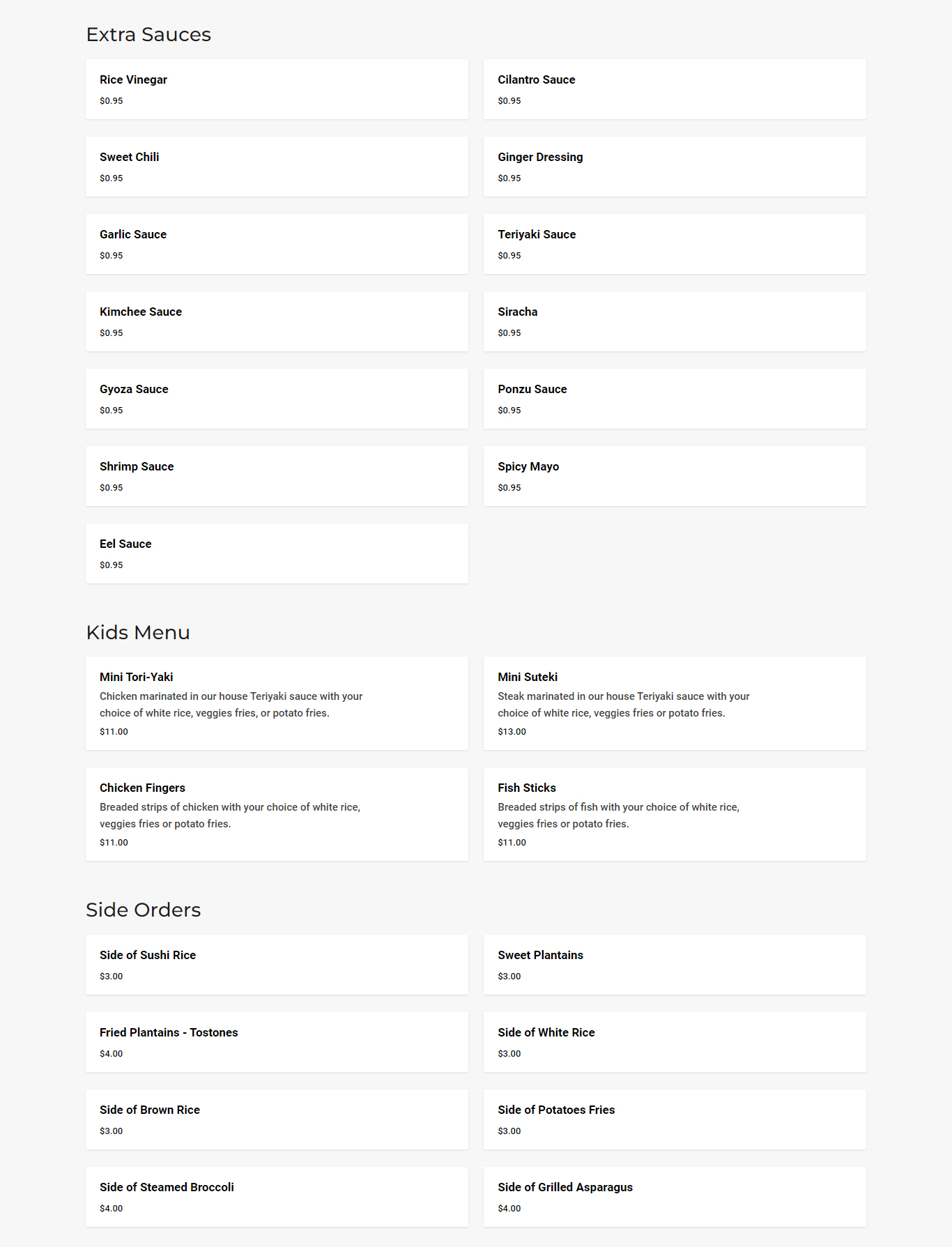952x1247 pixels.
Task: Open the Mini Tori-Yaki kids meal
Action: pyautogui.click(x=277, y=703)
